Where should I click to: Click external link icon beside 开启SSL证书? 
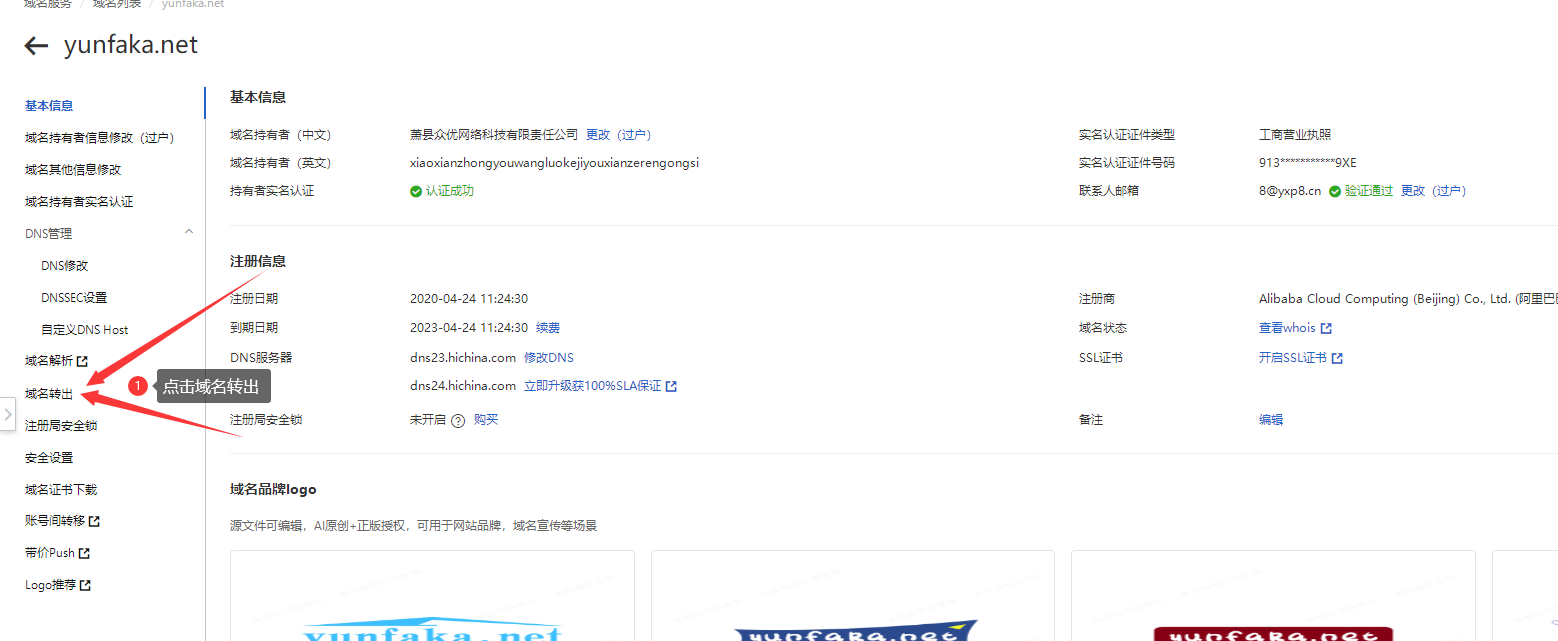click(x=1337, y=358)
